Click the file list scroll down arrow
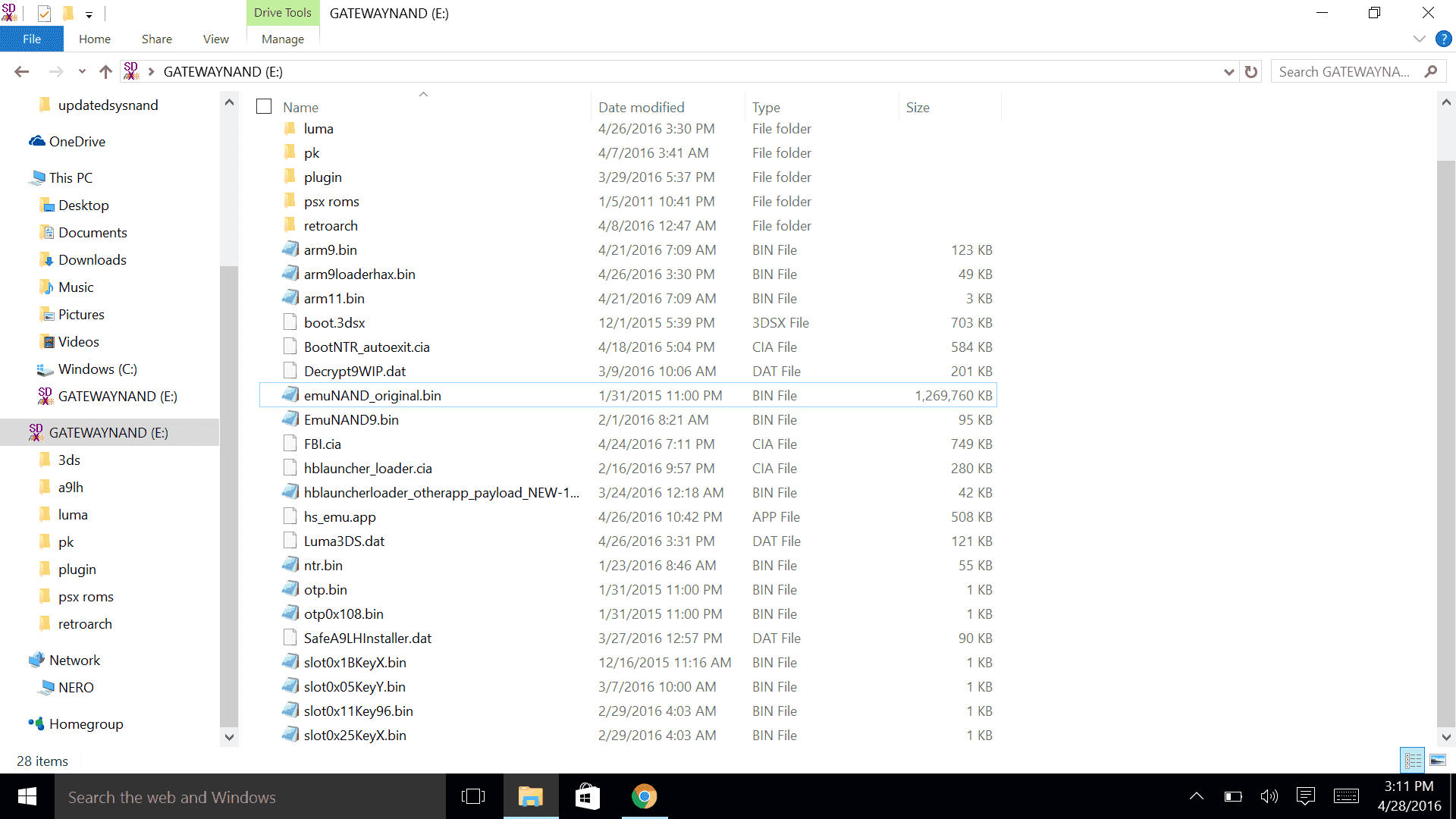 click(1446, 736)
